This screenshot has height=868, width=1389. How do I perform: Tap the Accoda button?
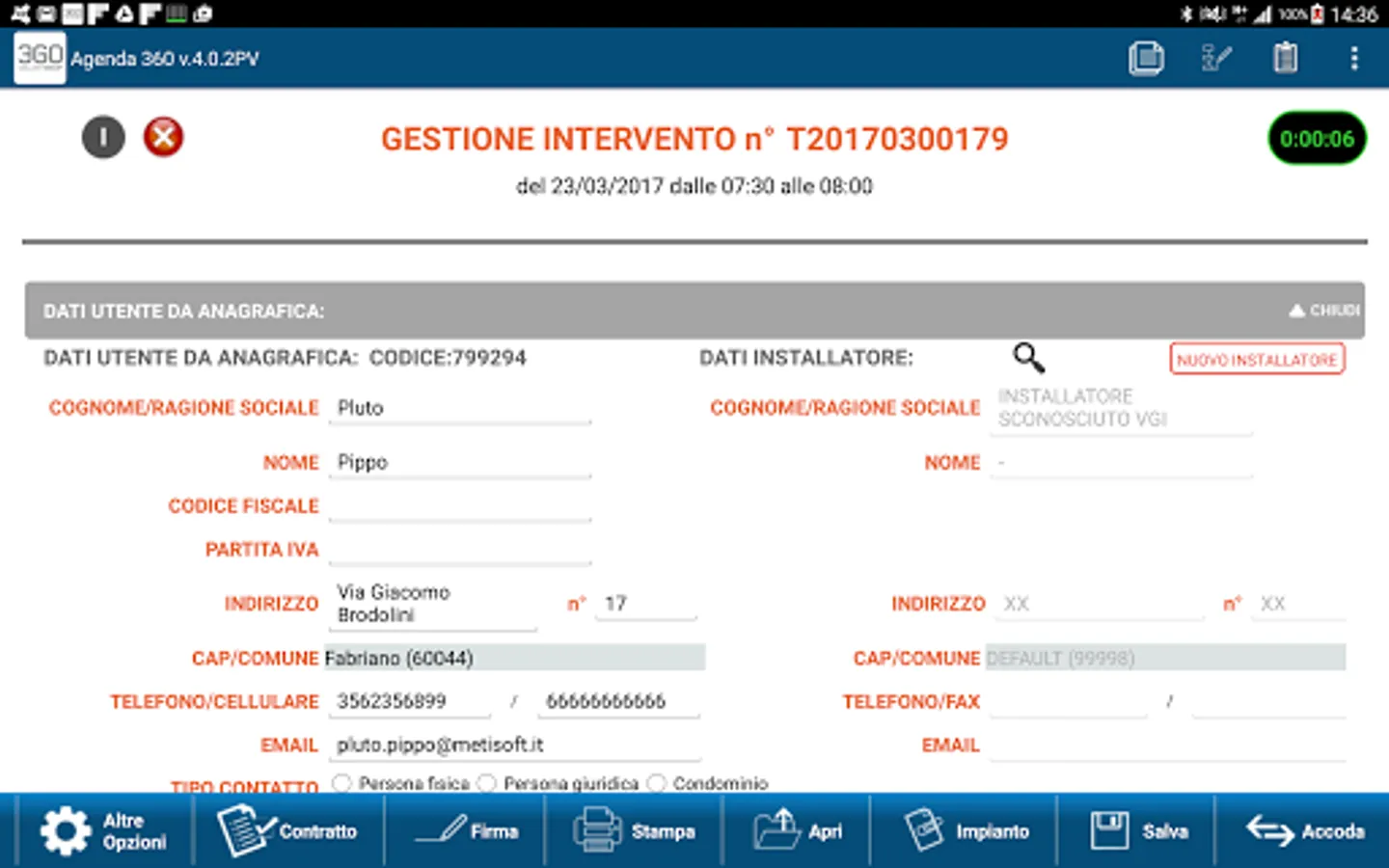(1305, 830)
